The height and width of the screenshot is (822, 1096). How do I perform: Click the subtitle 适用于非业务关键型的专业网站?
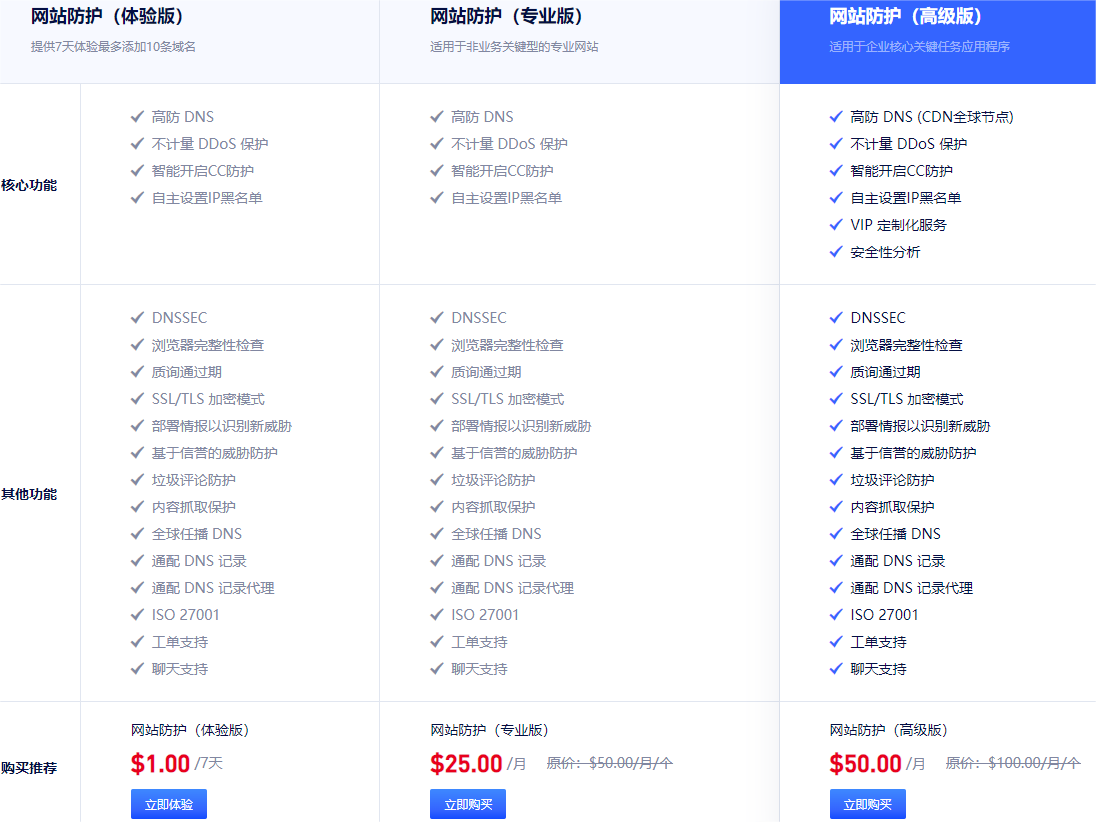point(514,47)
